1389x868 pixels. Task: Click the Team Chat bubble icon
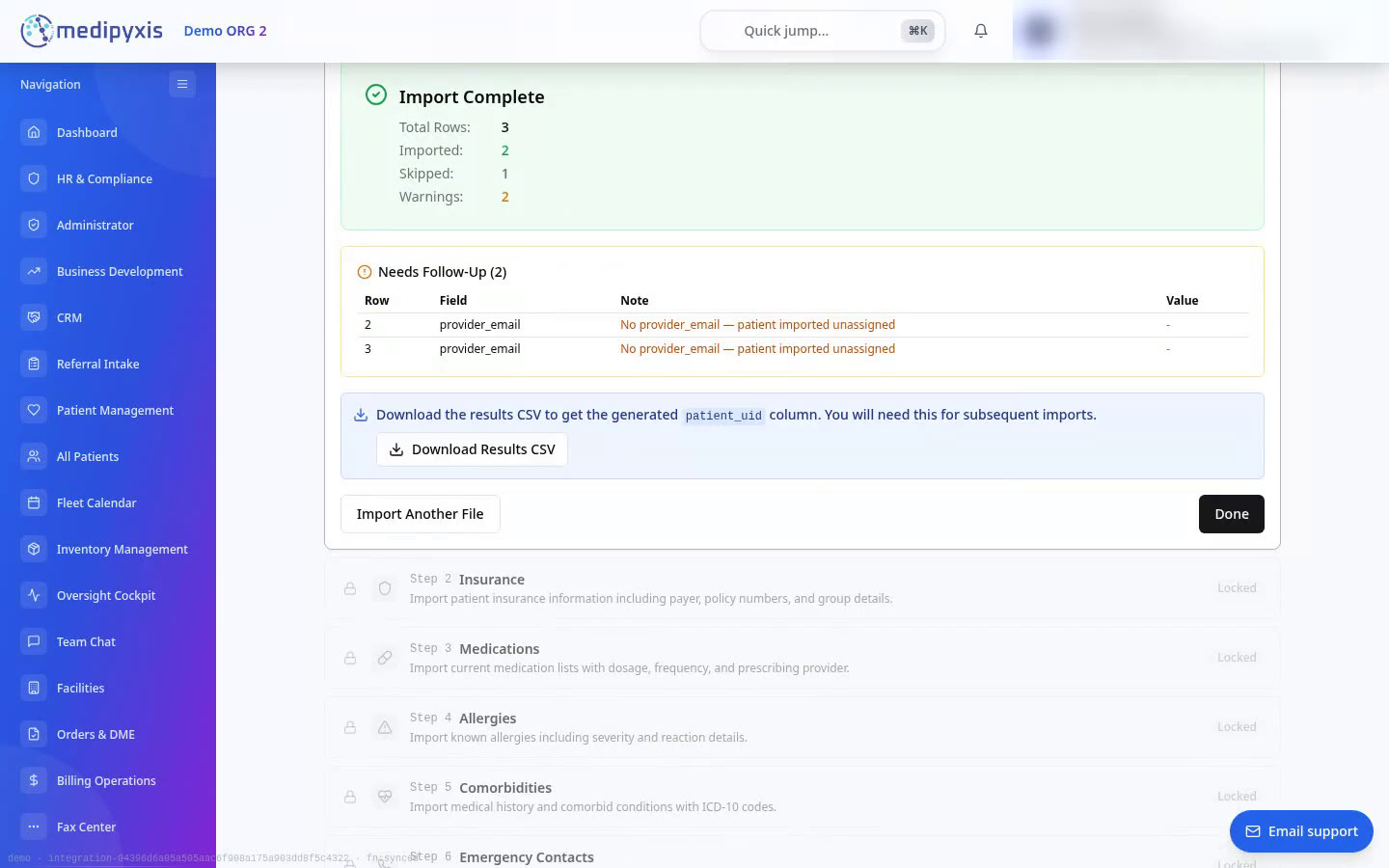pyautogui.click(x=34, y=641)
